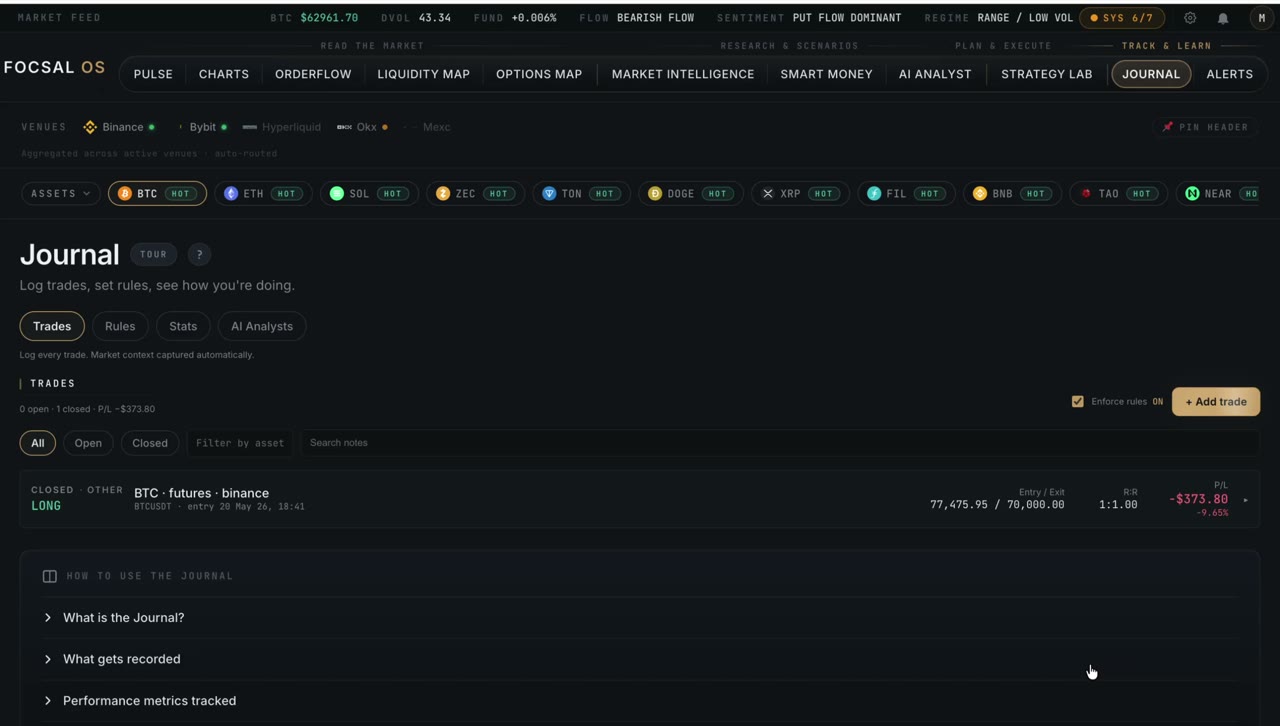1280x726 pixels.
Task: Switch to the Stats tab
Action: (x=183, y=326)
